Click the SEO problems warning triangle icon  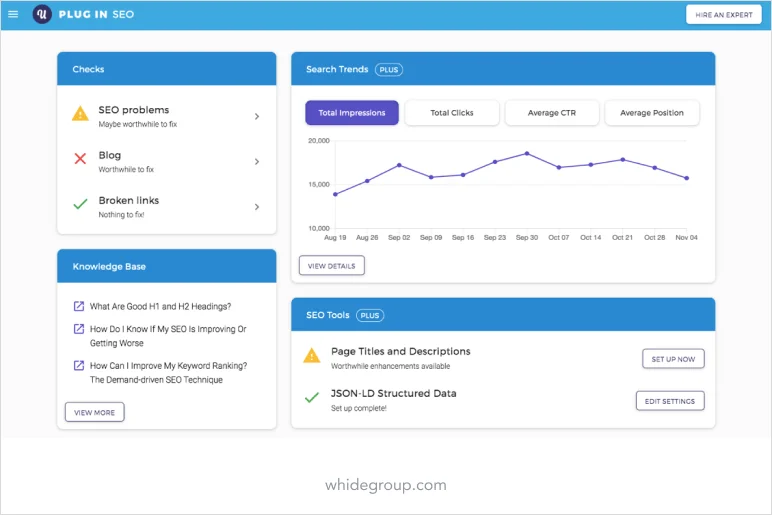pyautogui.click(x=80, y=114)
